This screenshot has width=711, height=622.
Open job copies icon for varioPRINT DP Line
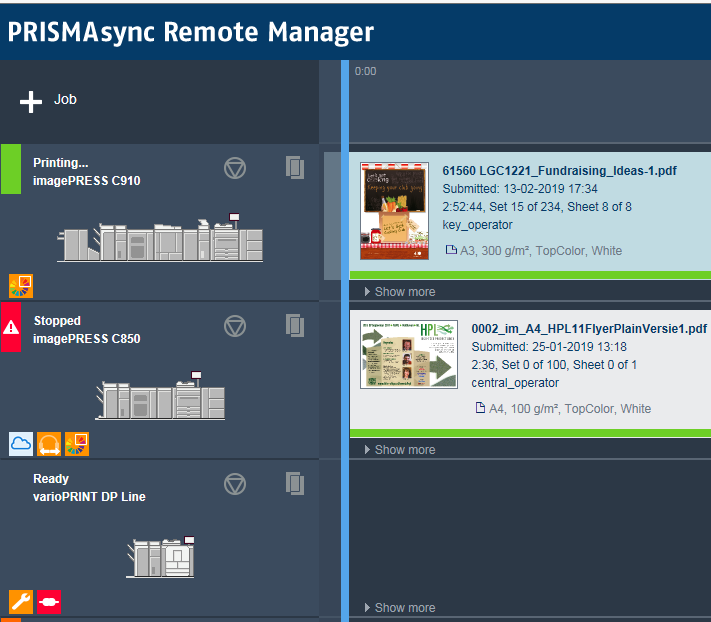295,484
